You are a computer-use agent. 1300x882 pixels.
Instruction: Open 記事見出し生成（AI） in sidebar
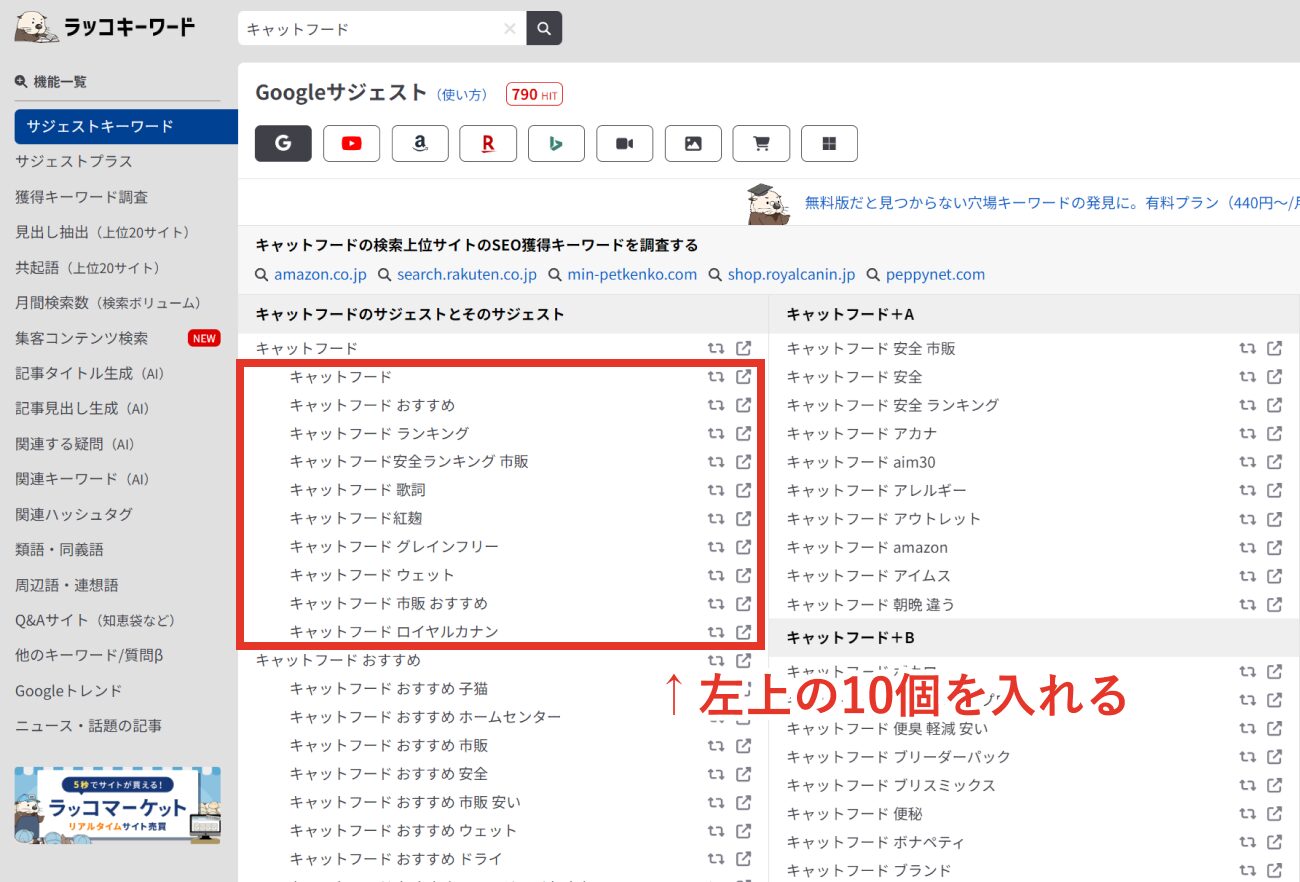[82, 408]
